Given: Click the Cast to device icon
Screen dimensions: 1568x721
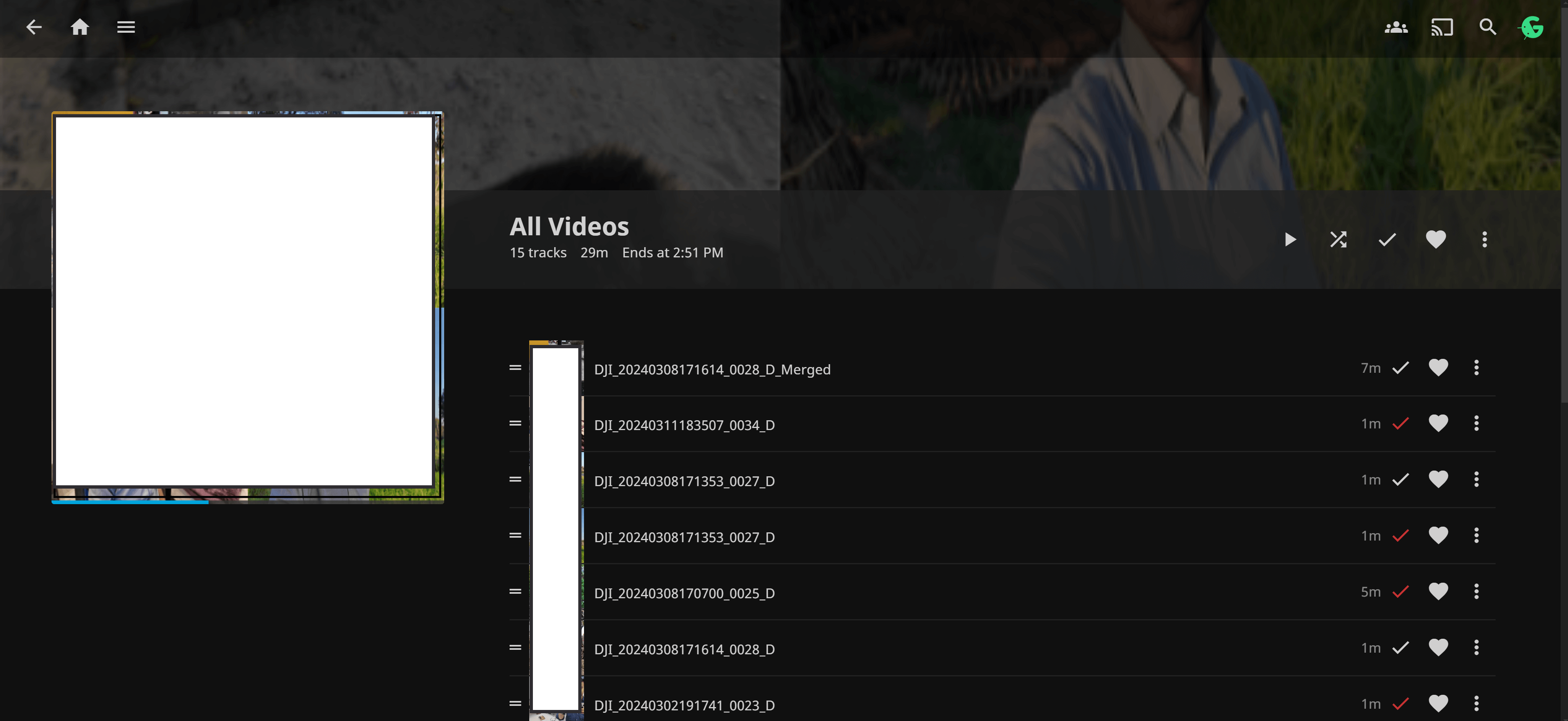Looking at the screenshot, I should 1441,27.
